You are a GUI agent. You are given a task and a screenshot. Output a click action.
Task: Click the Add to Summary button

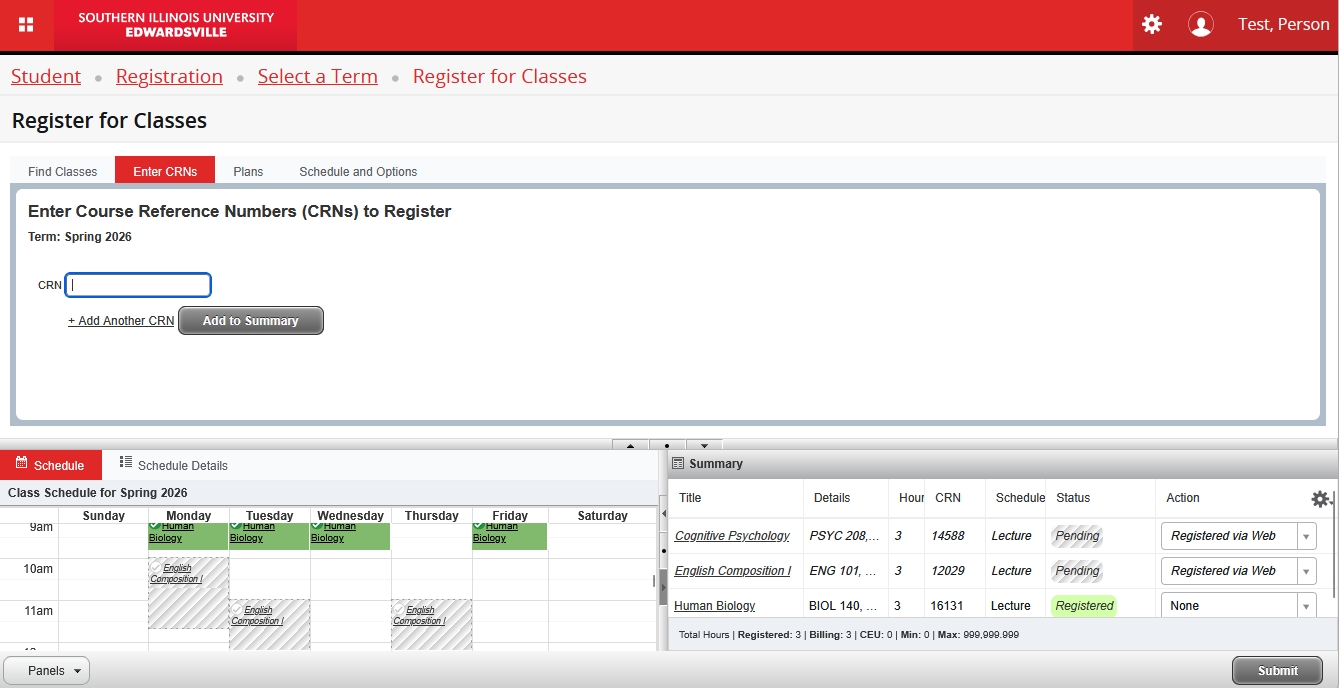tap(251, 321)
